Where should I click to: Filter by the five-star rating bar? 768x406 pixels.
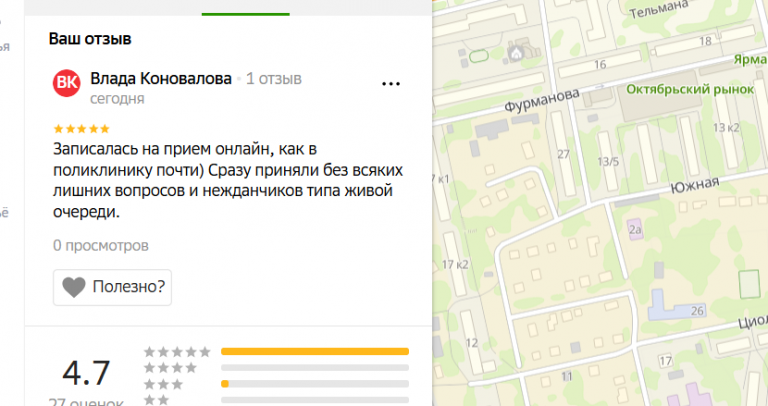[x=315, y=351]
